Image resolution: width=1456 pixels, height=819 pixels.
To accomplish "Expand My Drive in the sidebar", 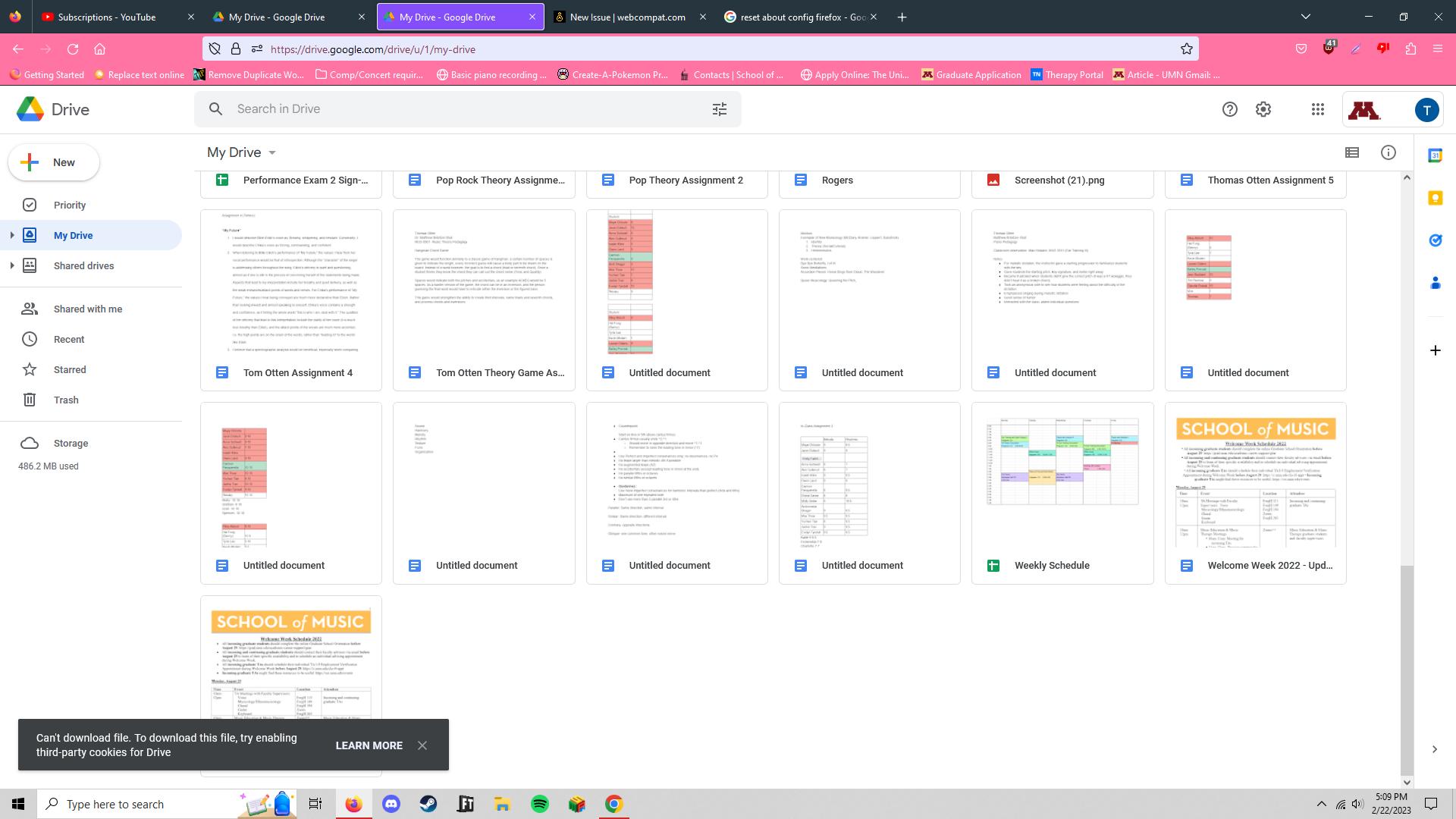I will point(11,235).
